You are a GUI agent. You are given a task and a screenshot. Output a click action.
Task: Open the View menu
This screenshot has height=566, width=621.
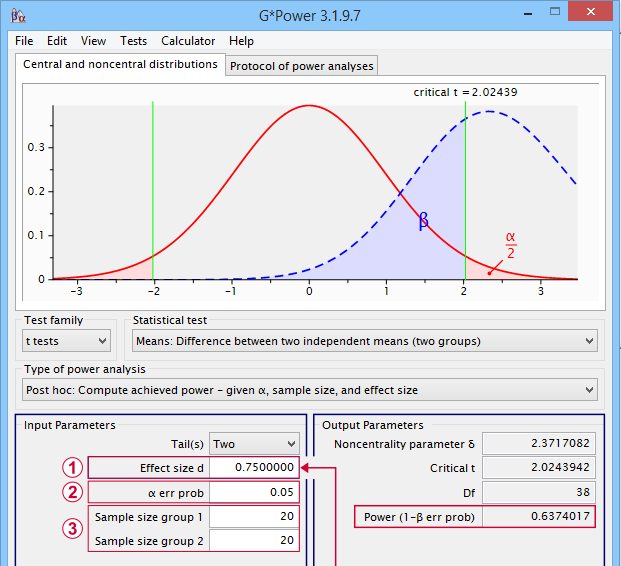pyautogui.click(x=93, y=41)
